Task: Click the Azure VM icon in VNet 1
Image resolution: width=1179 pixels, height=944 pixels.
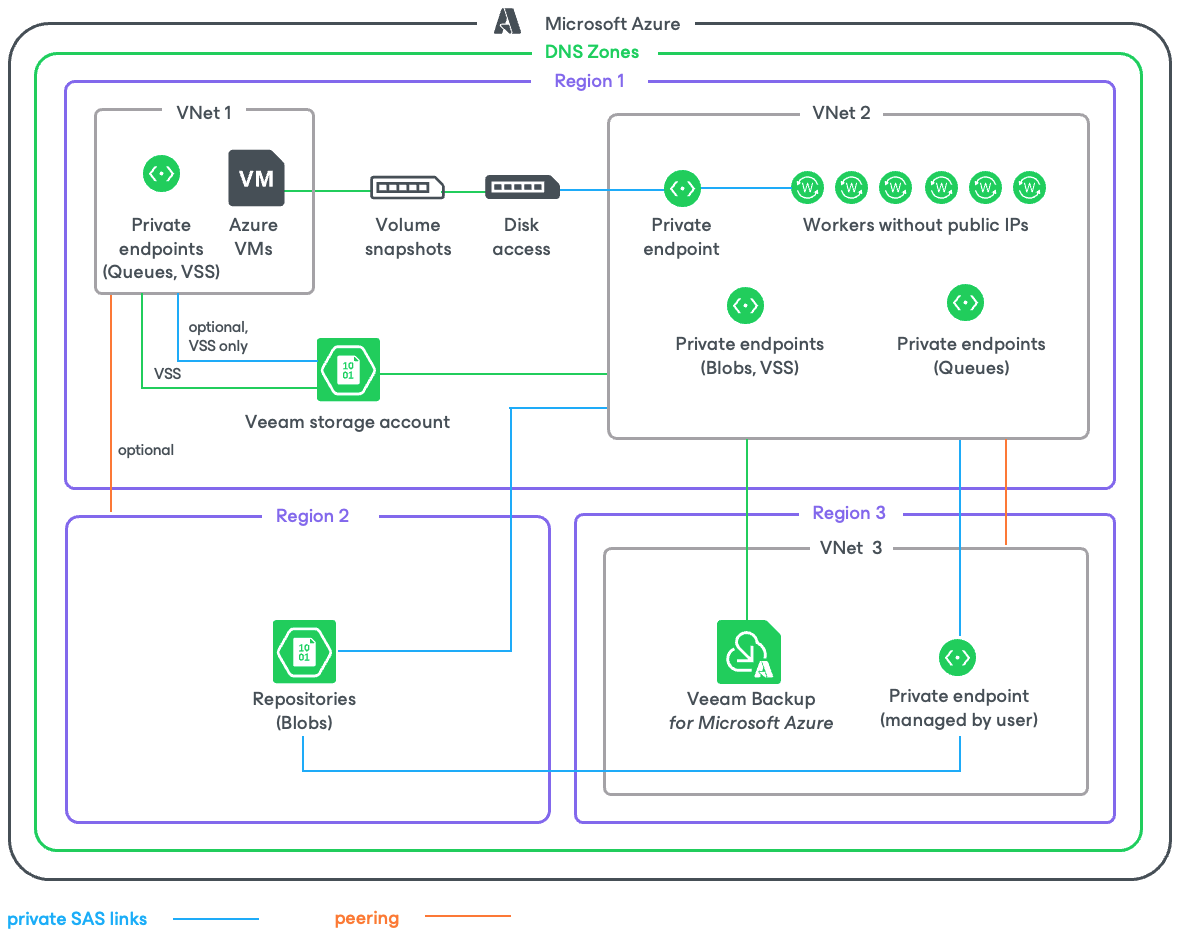Action: 256,178
